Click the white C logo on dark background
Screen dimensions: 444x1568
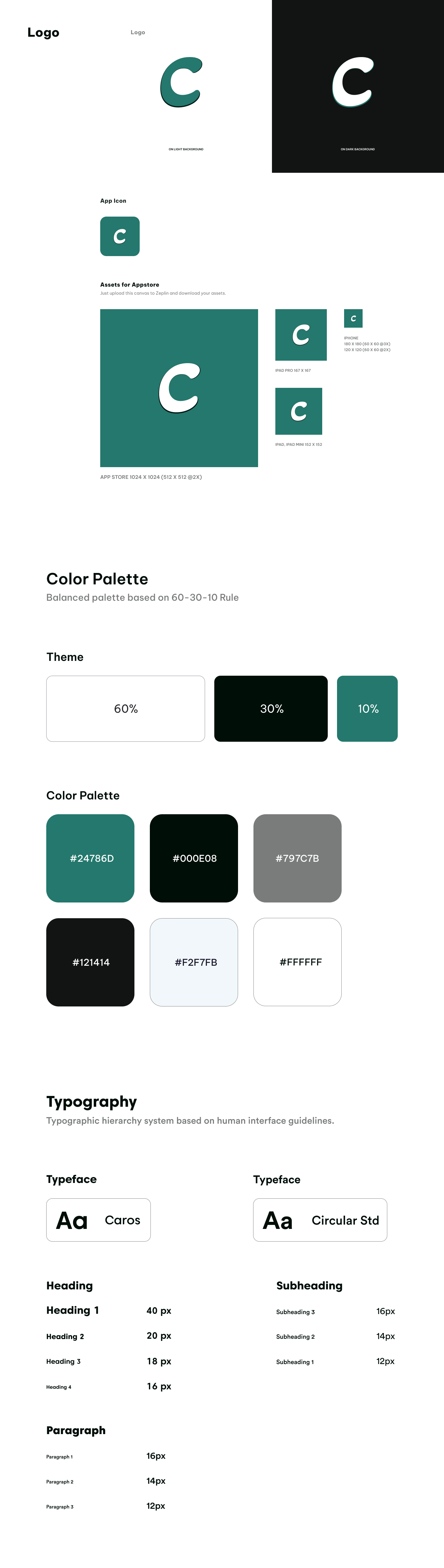pos(352,82)
